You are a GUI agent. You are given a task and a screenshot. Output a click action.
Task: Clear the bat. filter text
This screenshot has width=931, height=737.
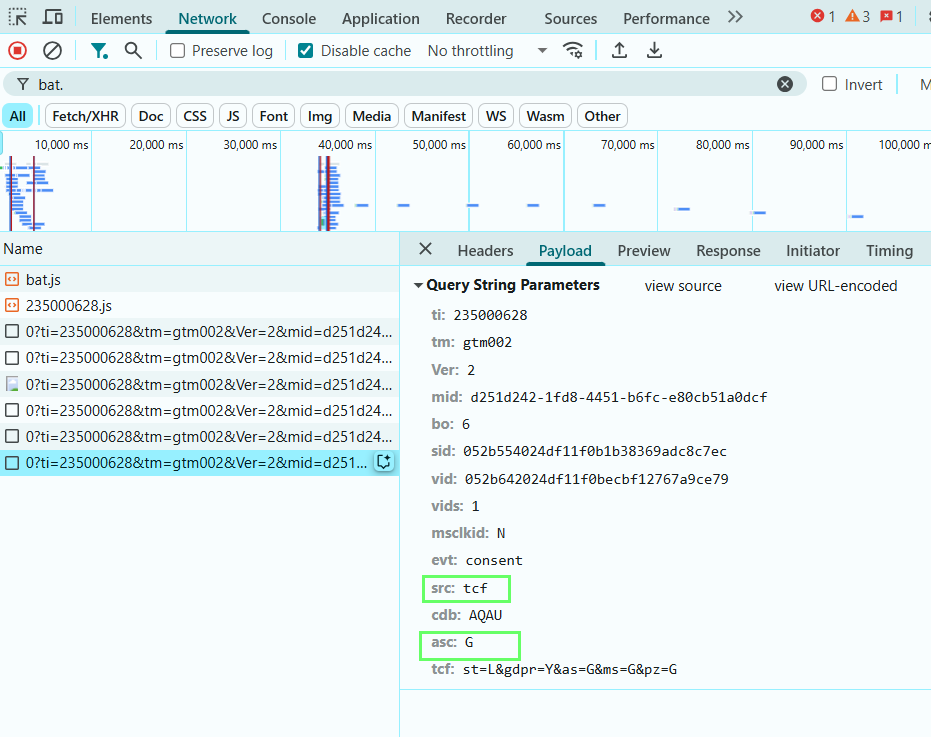point(784,84)
